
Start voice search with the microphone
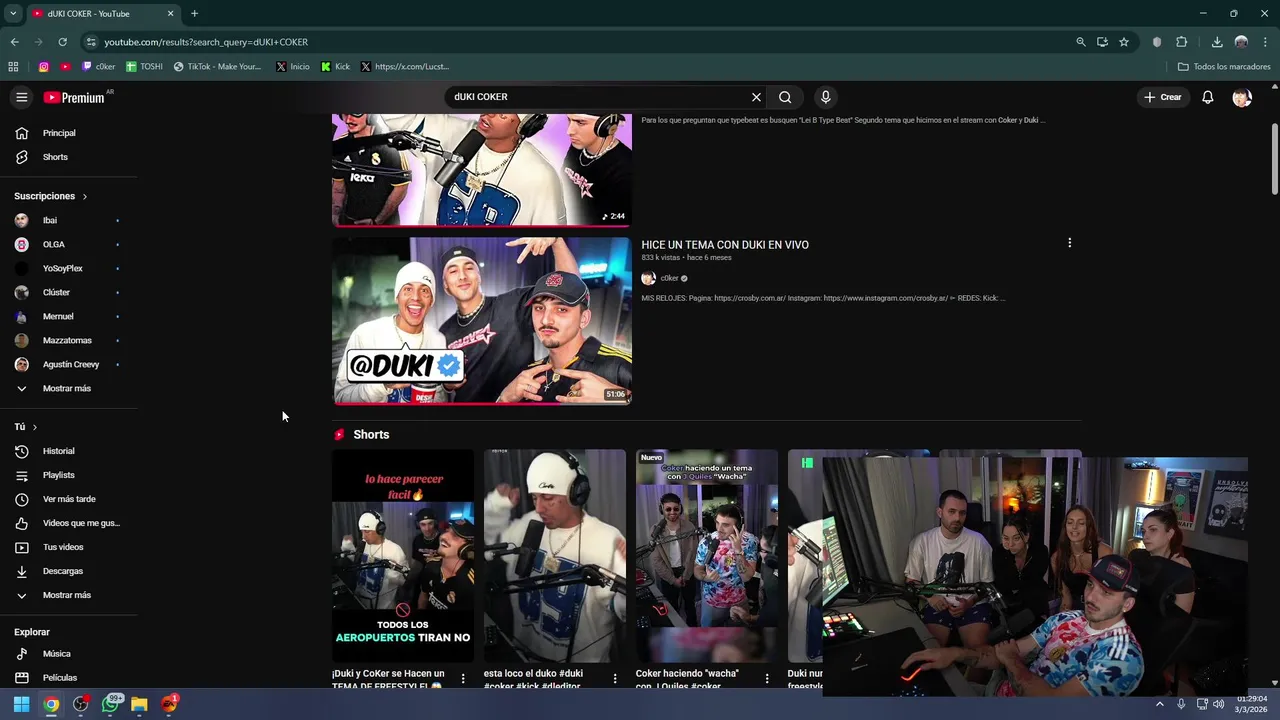(x=825, y=97)
